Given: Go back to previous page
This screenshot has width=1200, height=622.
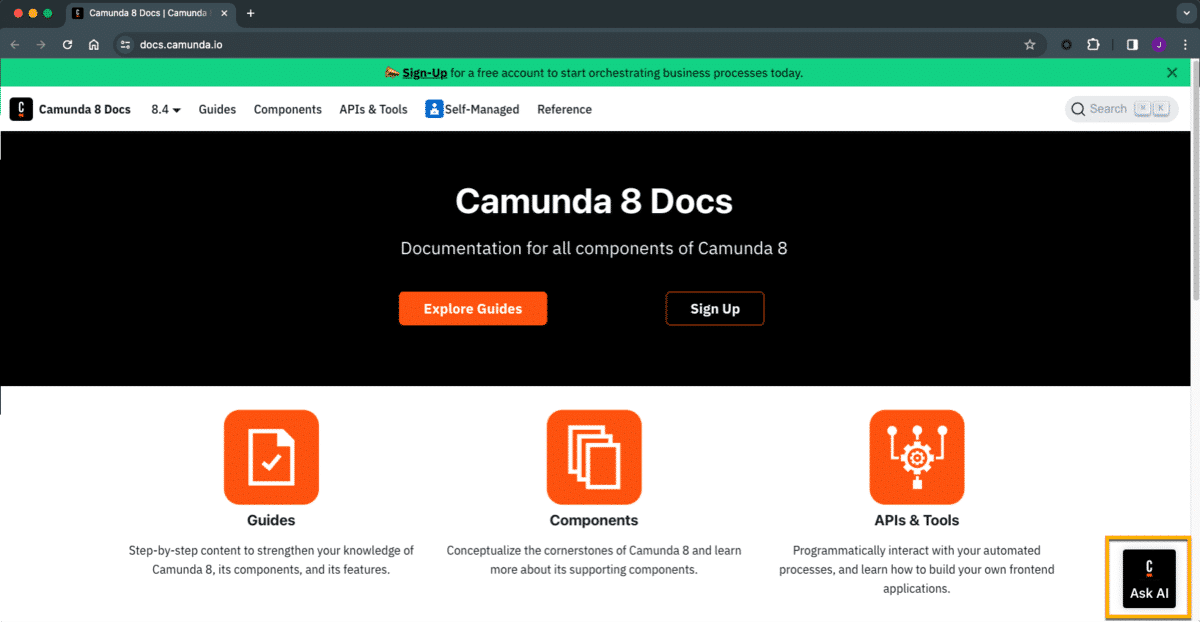Looking at the screenshot, I should coord(15,44).
